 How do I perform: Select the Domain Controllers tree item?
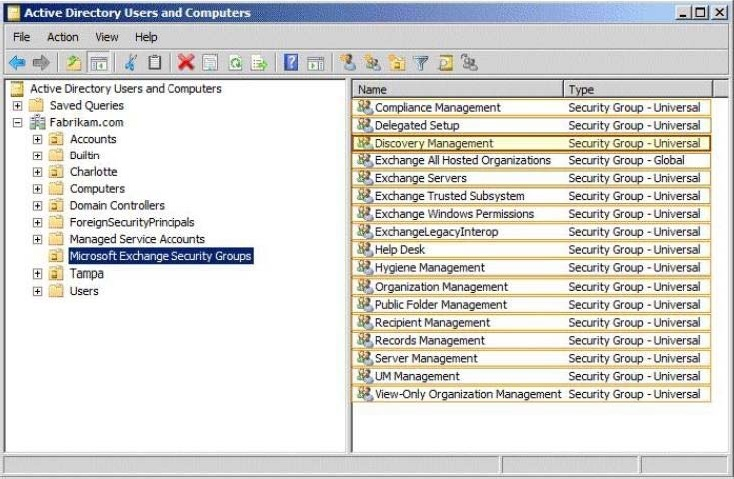click(117, 206)
